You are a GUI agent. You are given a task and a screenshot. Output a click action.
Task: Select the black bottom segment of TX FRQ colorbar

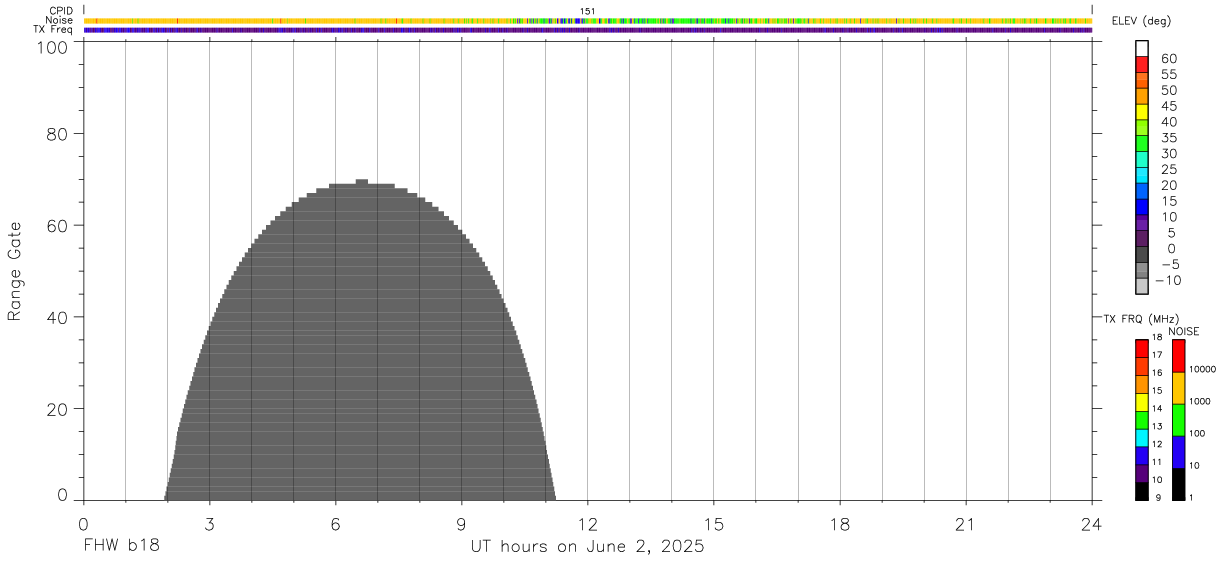(1142, 491)
